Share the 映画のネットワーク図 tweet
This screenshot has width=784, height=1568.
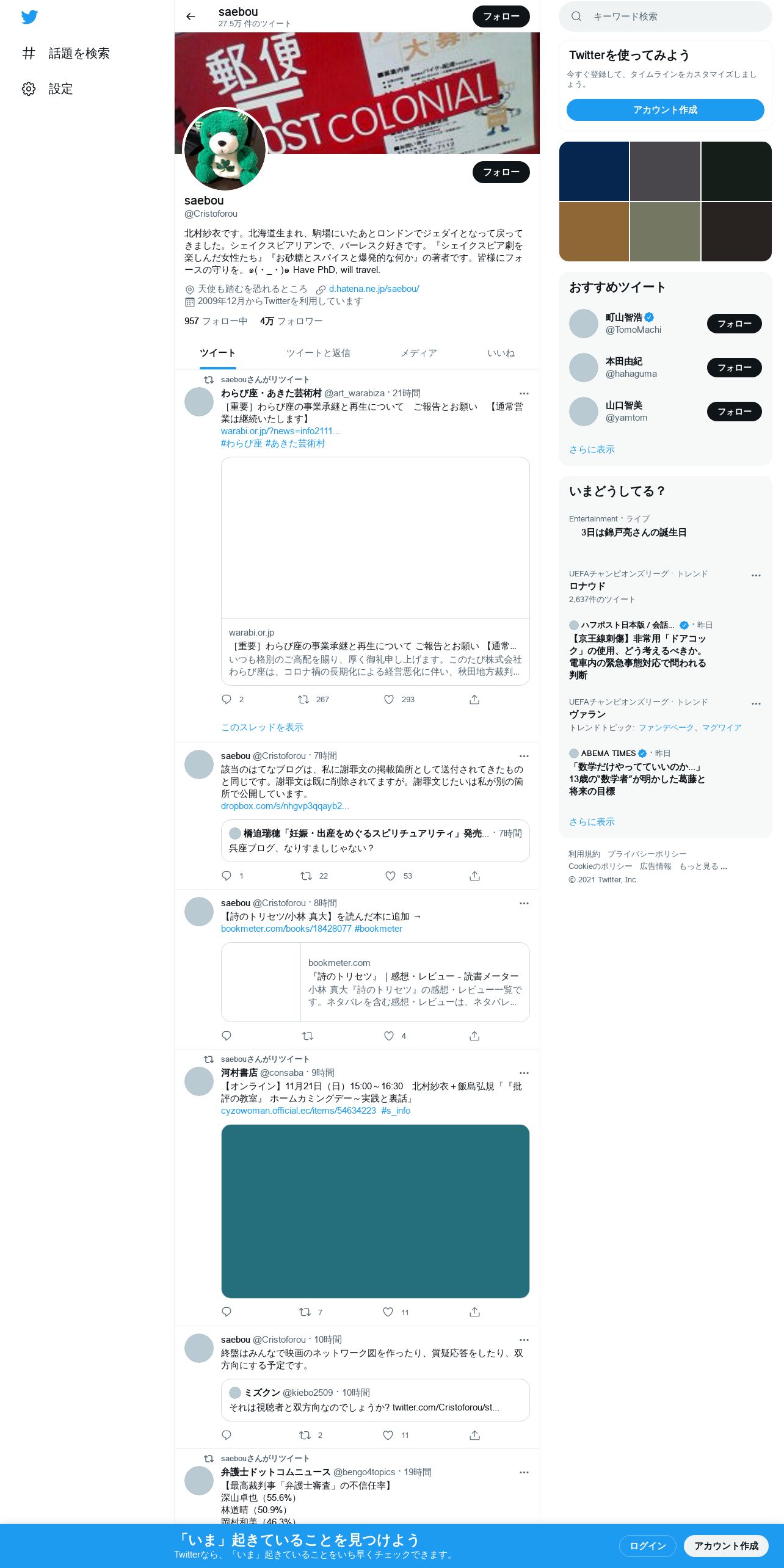coord(474,1435)
